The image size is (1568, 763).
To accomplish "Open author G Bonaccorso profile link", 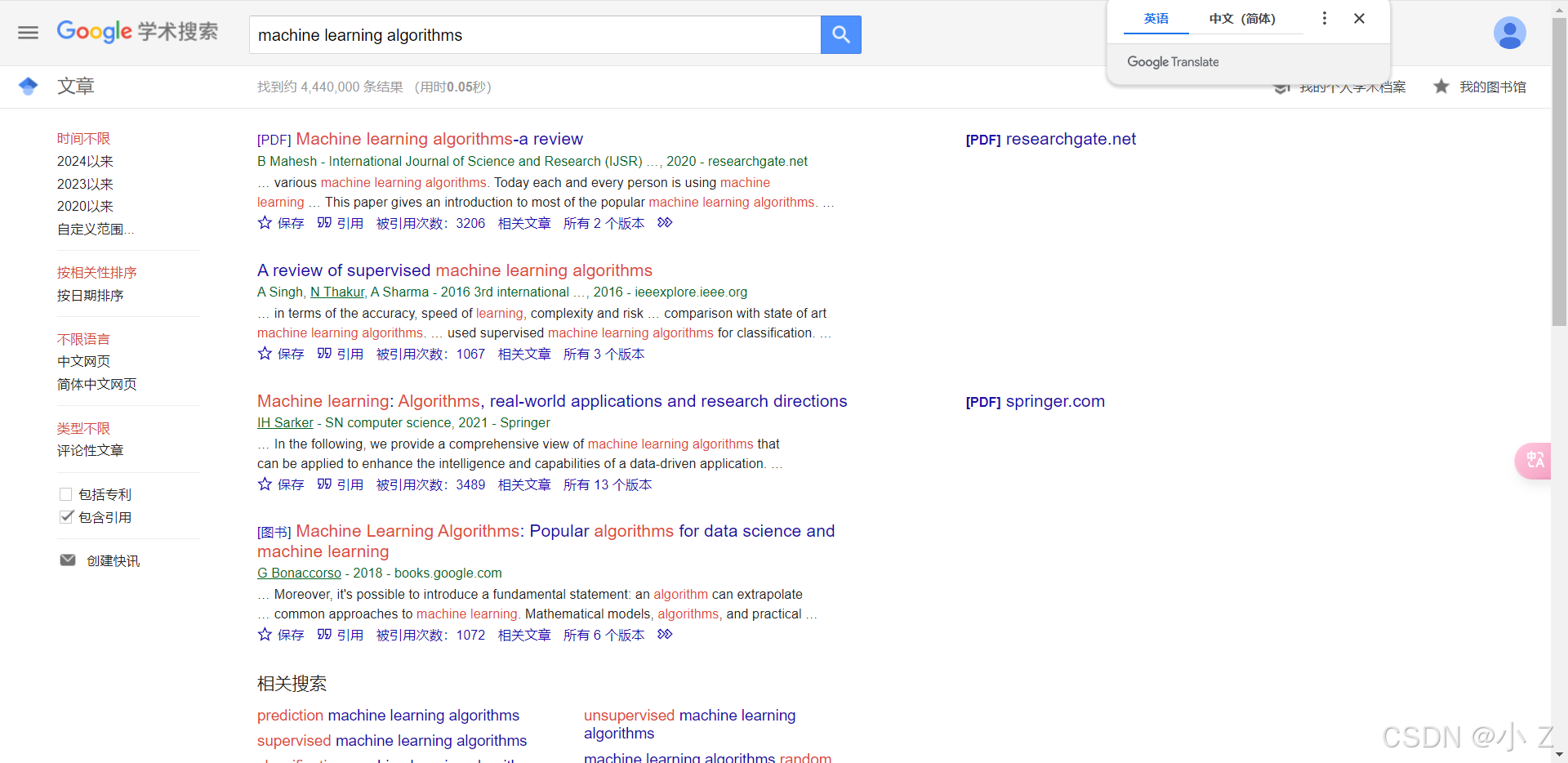I will click(299, 573).
